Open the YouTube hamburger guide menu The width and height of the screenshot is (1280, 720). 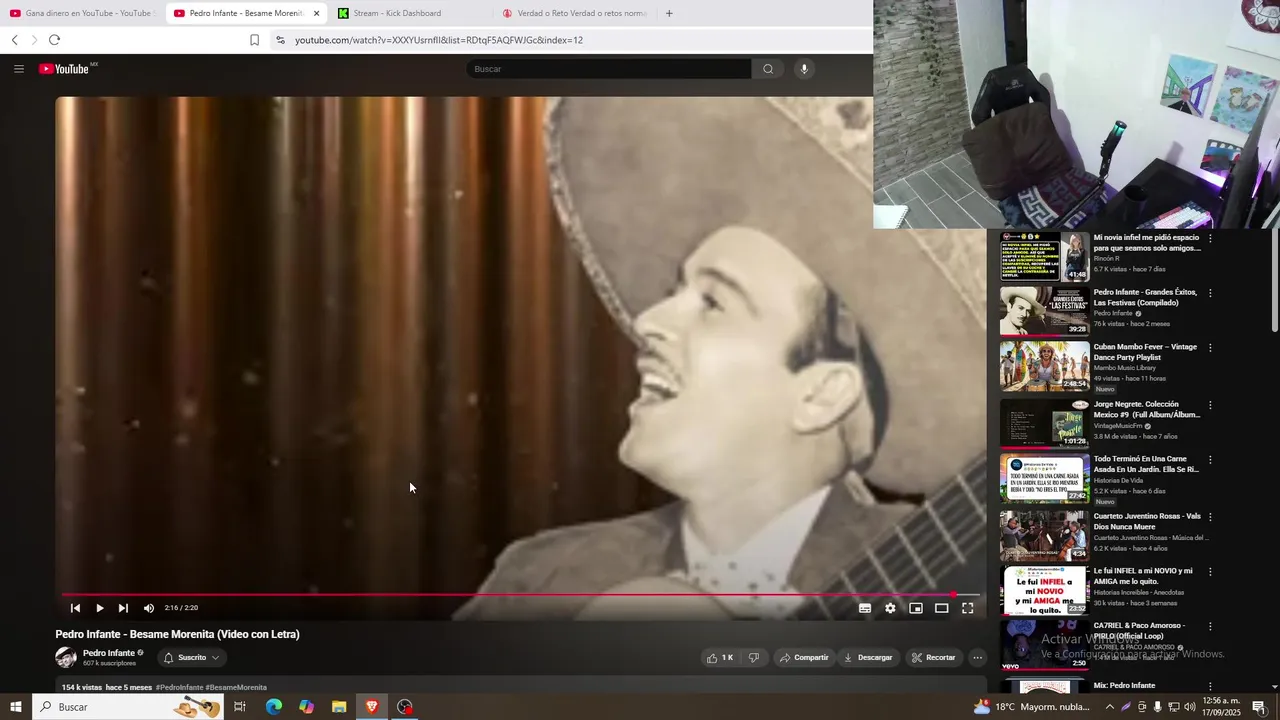point(19,69)
